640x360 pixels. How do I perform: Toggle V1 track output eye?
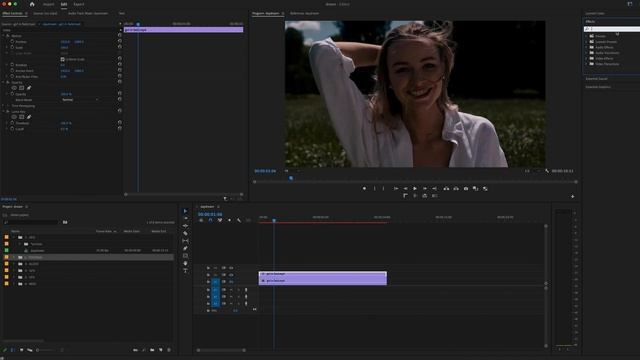[231, 282]
